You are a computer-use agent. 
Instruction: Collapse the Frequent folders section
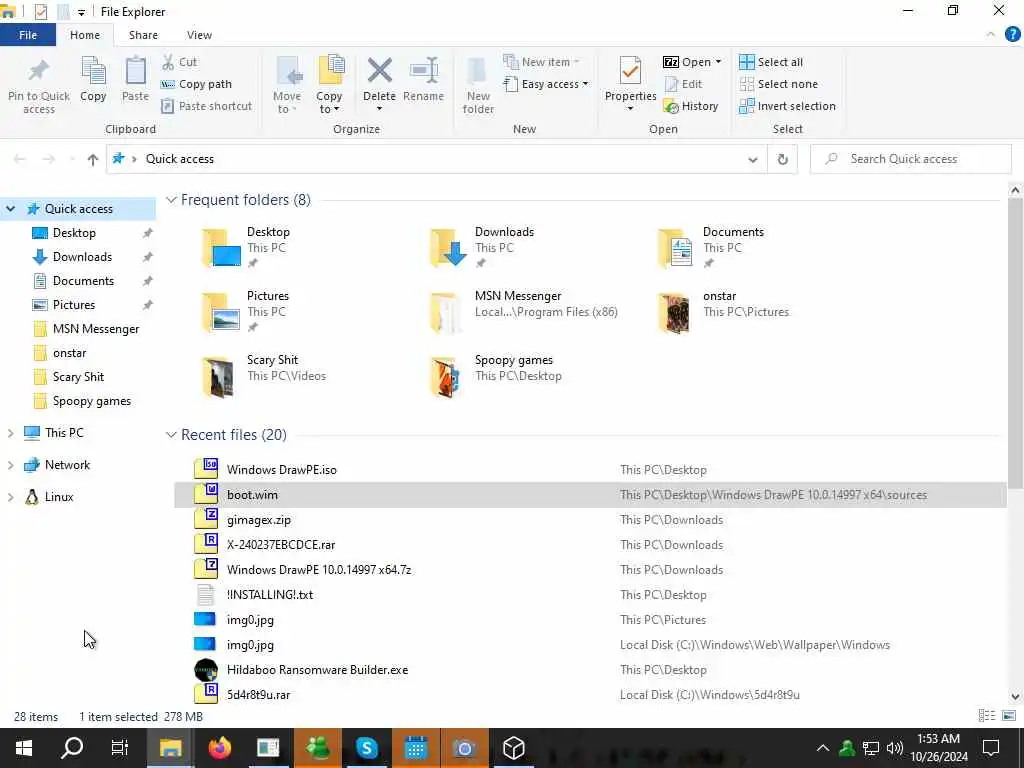coord(171,200)
